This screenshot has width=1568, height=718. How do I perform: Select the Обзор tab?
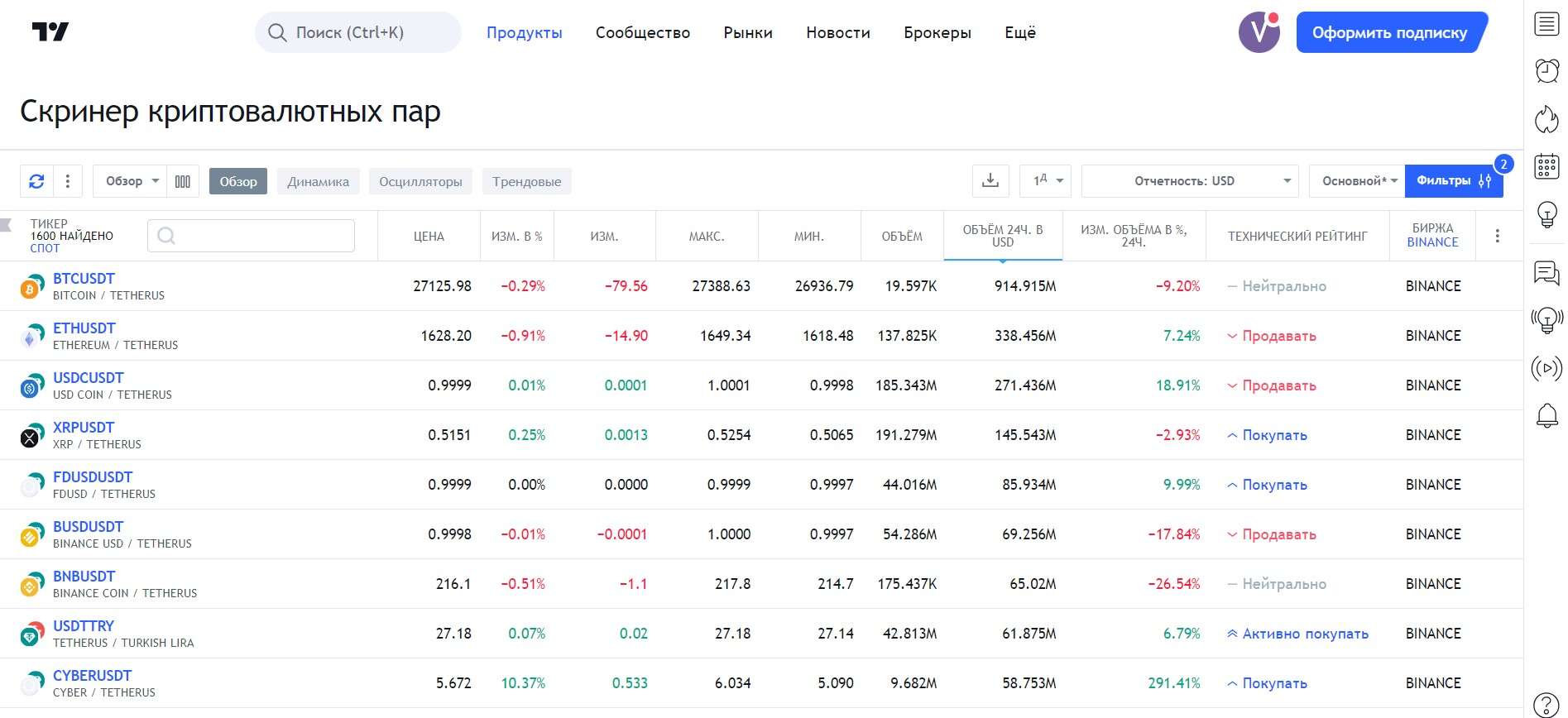238,181
